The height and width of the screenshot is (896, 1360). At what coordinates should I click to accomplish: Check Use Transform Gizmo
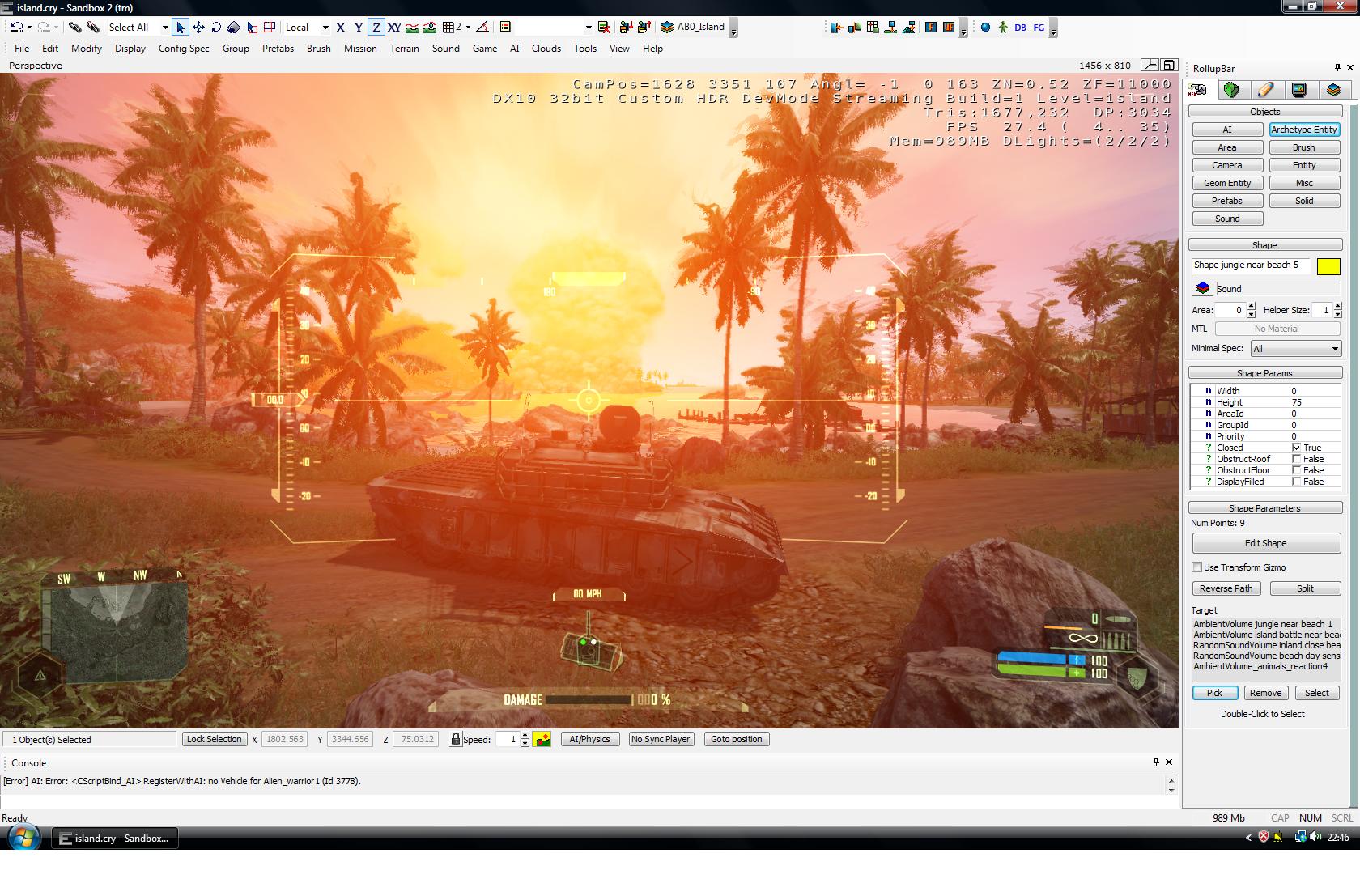pos(1196,567)
